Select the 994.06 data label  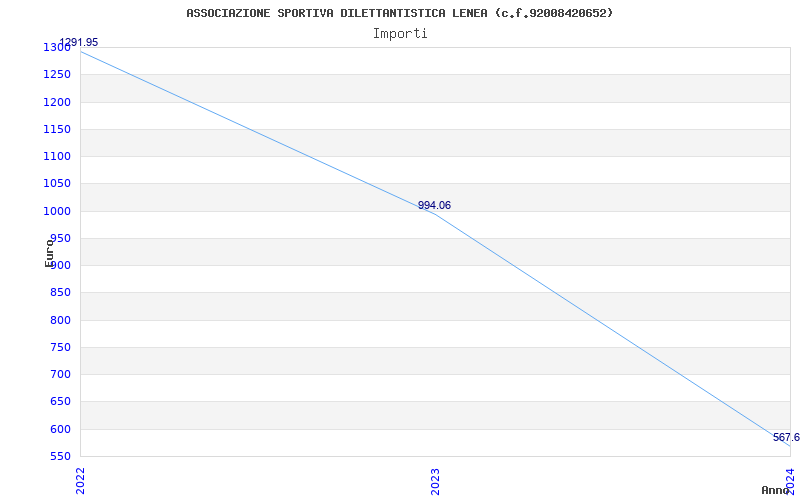point(434,205)
